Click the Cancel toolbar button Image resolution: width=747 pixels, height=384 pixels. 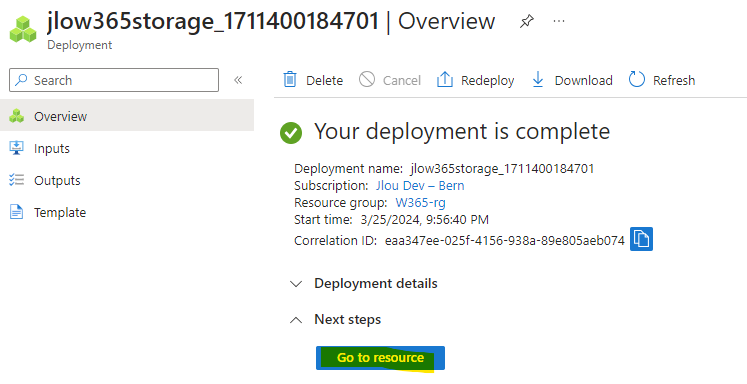point(390,80)
